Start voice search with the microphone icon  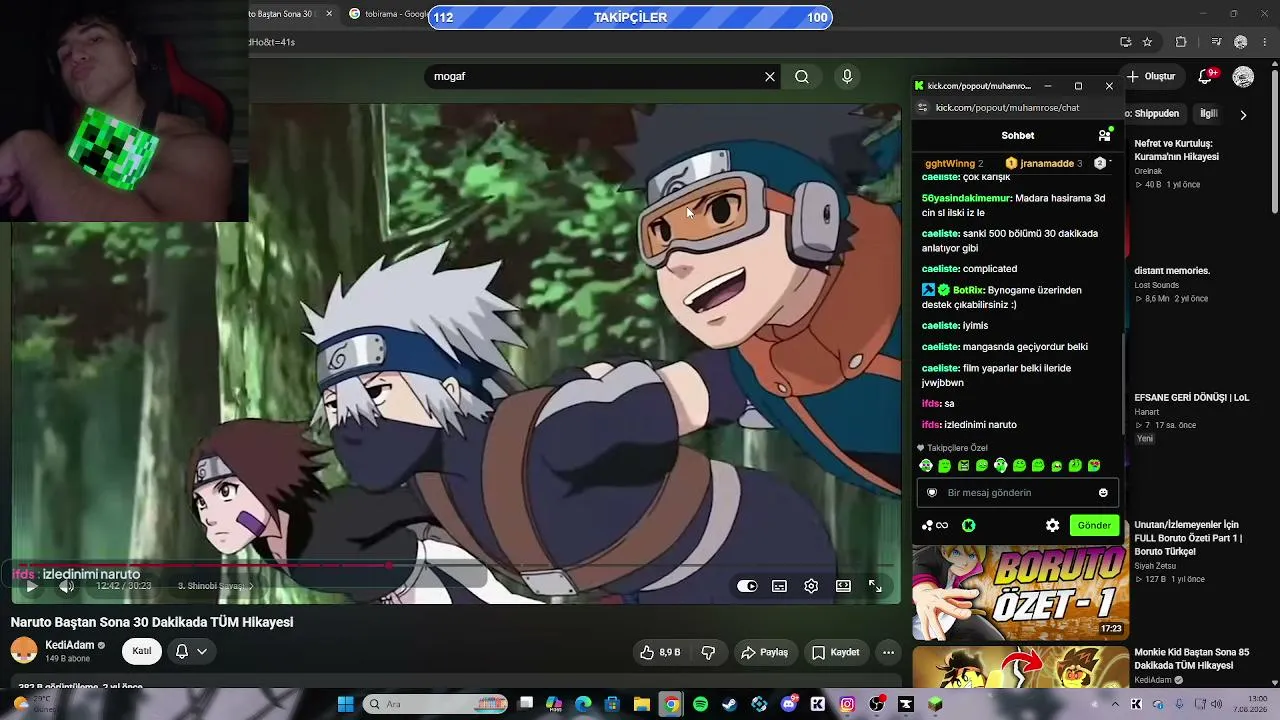(847, 76)
